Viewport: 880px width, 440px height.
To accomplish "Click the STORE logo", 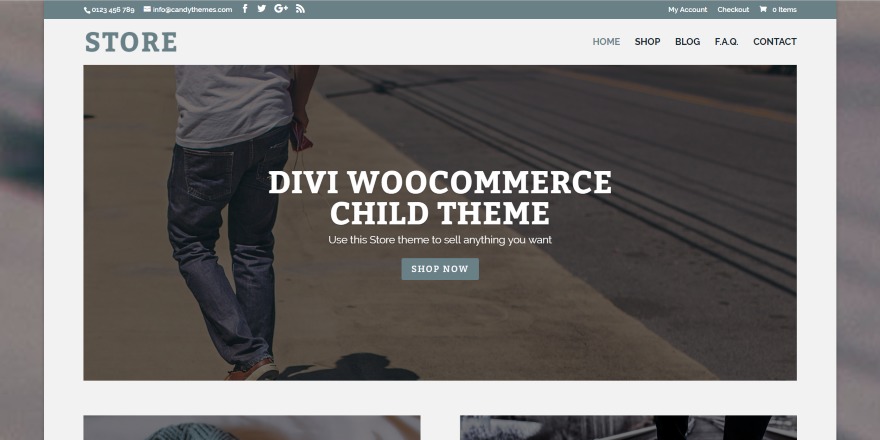I will click(131, 42).
